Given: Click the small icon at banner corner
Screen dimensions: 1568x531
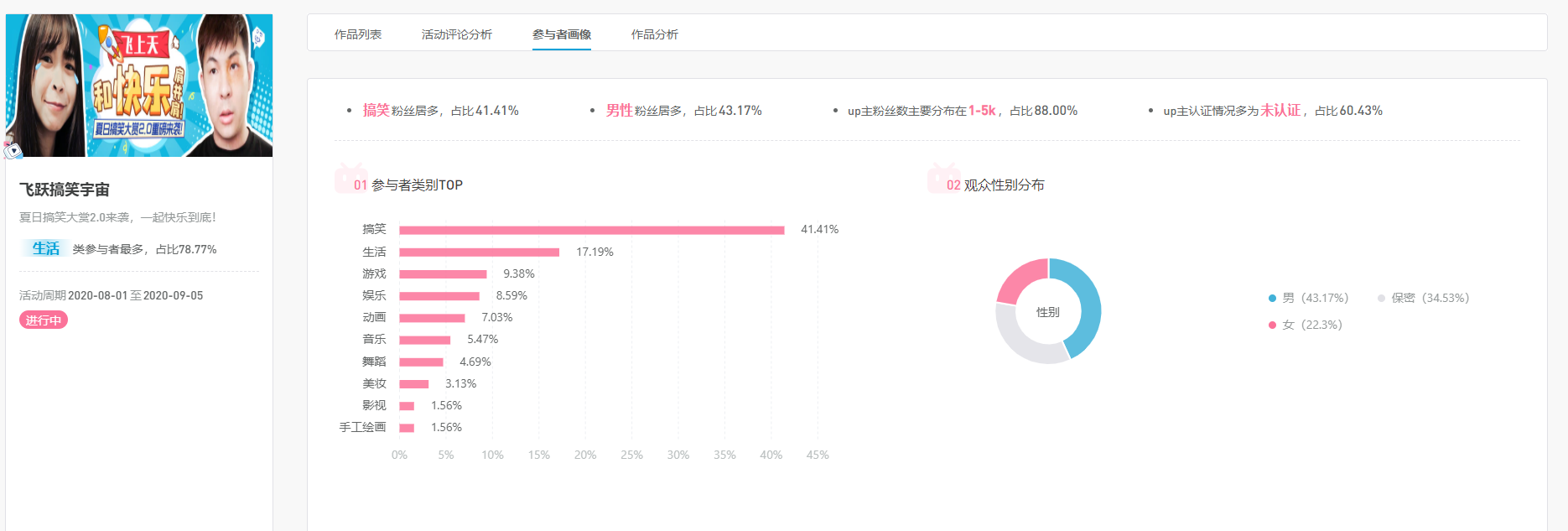Looking at the screenshot, I should (x=13, y=151).
